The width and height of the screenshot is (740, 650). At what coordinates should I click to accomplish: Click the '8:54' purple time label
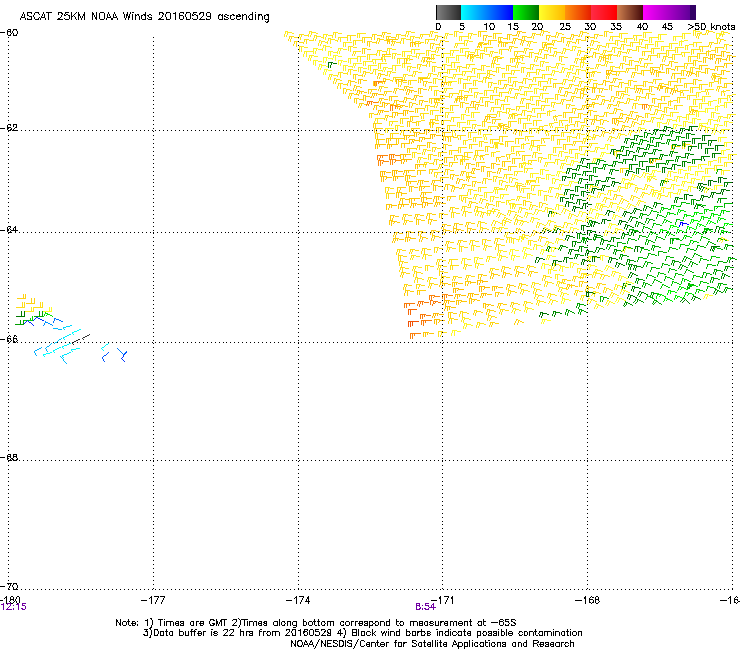(425, 607)
